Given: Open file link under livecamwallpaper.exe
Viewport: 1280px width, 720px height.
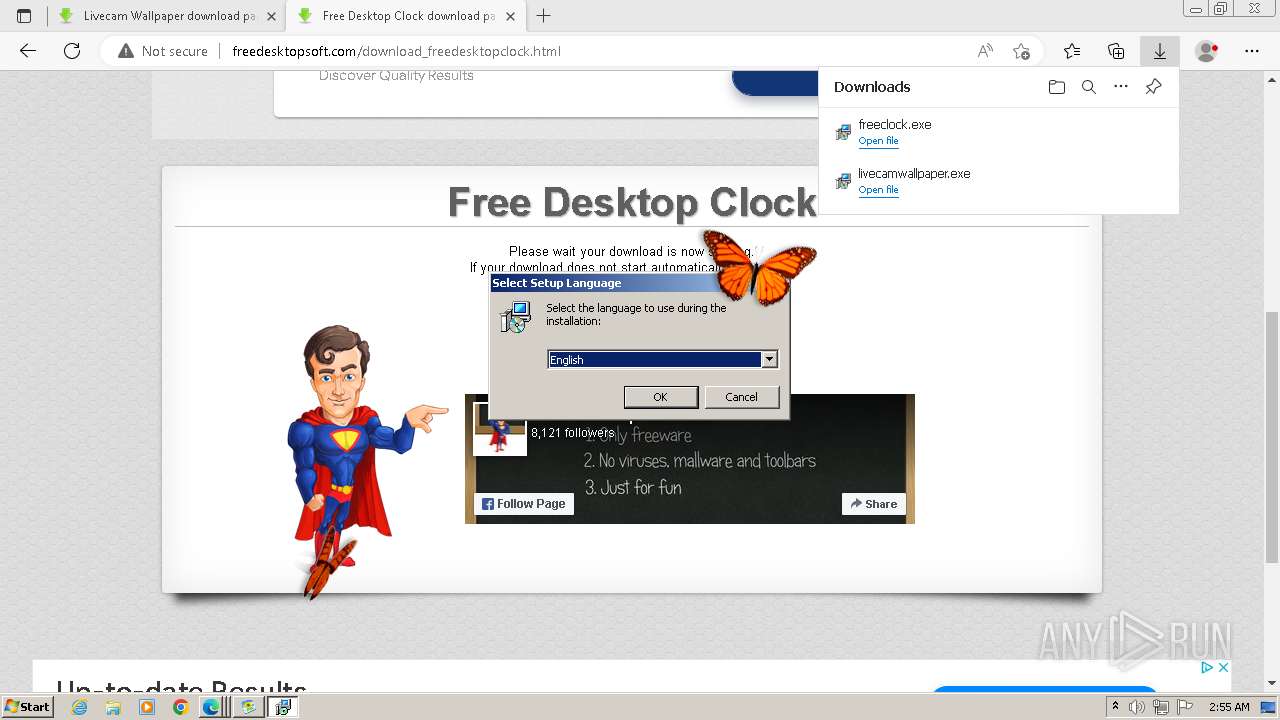Looking at the screenshot, I should [878, 190].
